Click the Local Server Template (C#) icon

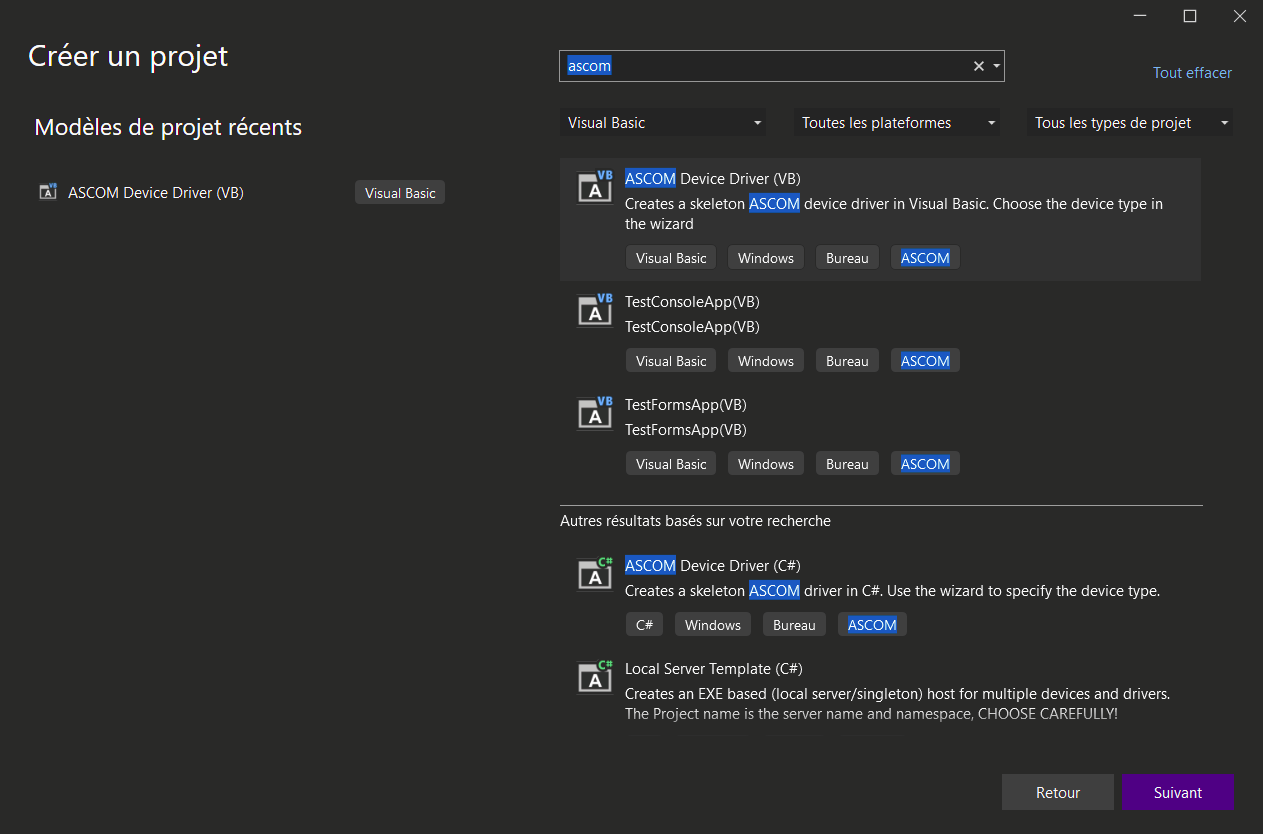click(595, 677)
